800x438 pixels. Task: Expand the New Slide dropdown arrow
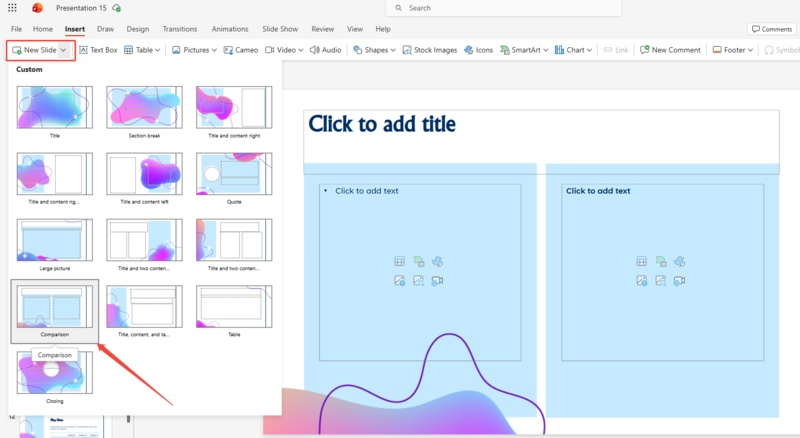[x=64, y=49]
